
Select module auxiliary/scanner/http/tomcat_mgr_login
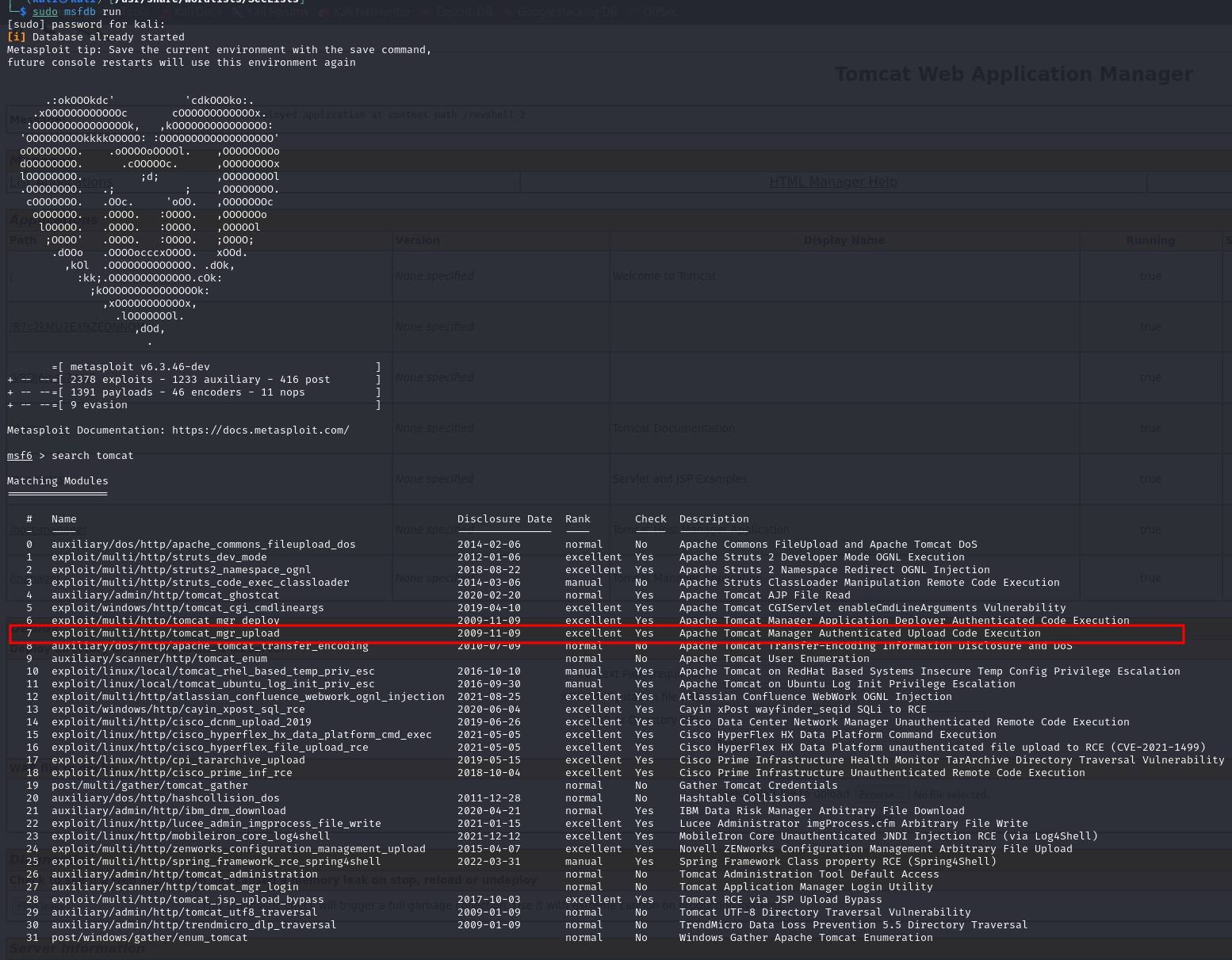pyautogui.click(x=175, y=887)
